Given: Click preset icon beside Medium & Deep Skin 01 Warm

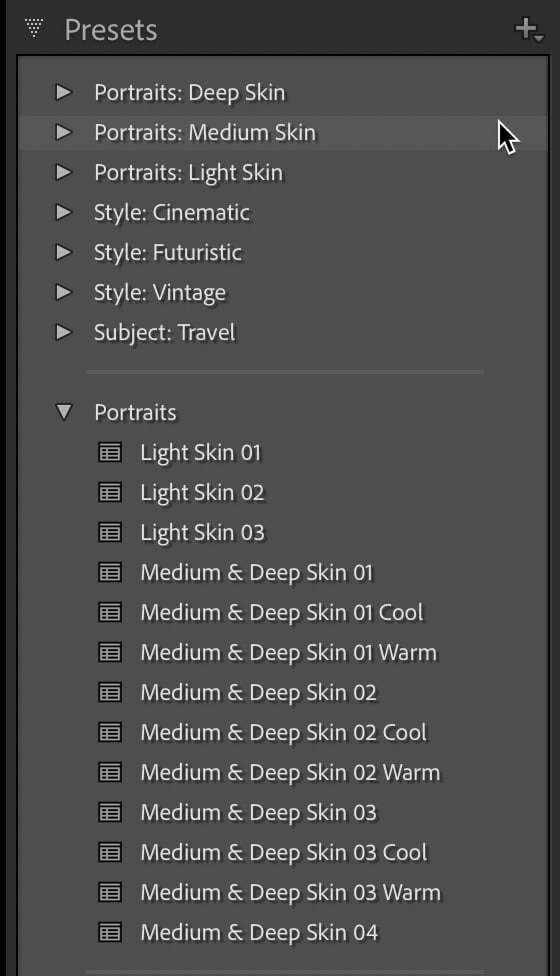Looking at the screenshot, I should (110, 652).
